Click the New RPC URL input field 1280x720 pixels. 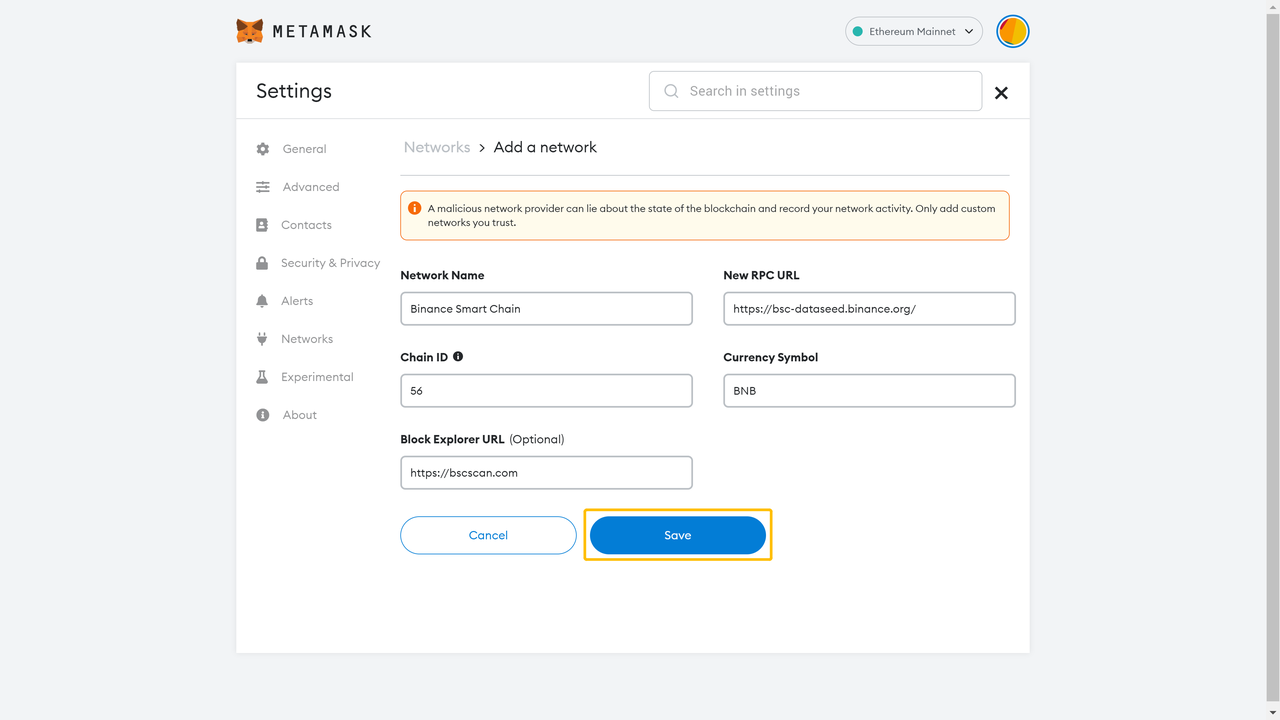pos(869,309)
